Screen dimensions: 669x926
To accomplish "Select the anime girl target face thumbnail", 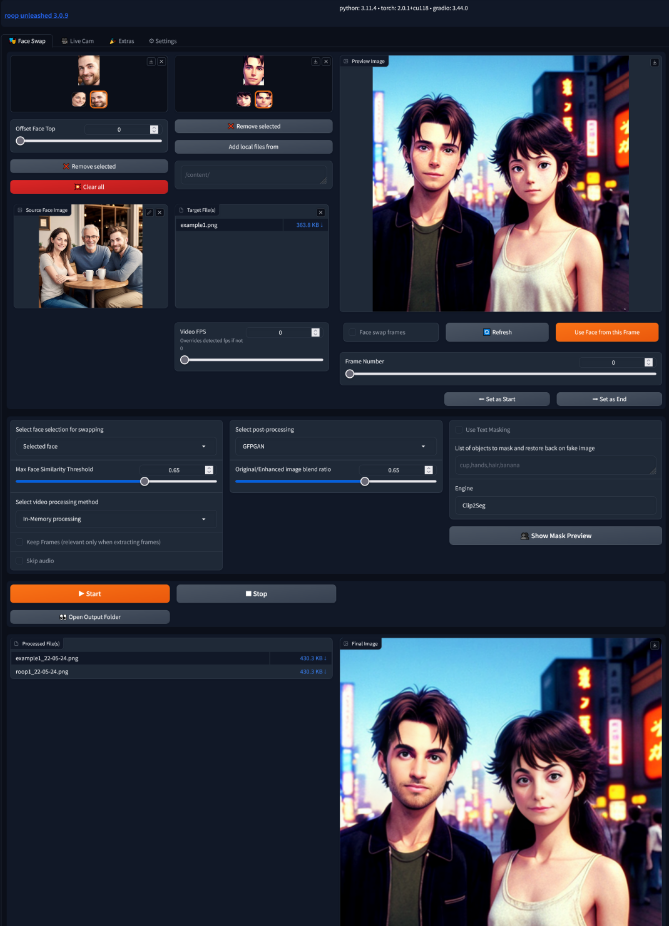I will (244, 99).
